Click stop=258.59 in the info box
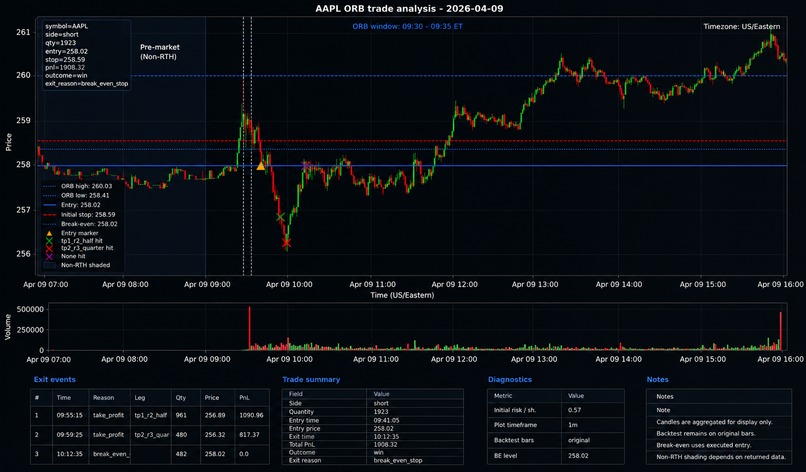Viewport: 806px width, 472px height. point(65,59)
